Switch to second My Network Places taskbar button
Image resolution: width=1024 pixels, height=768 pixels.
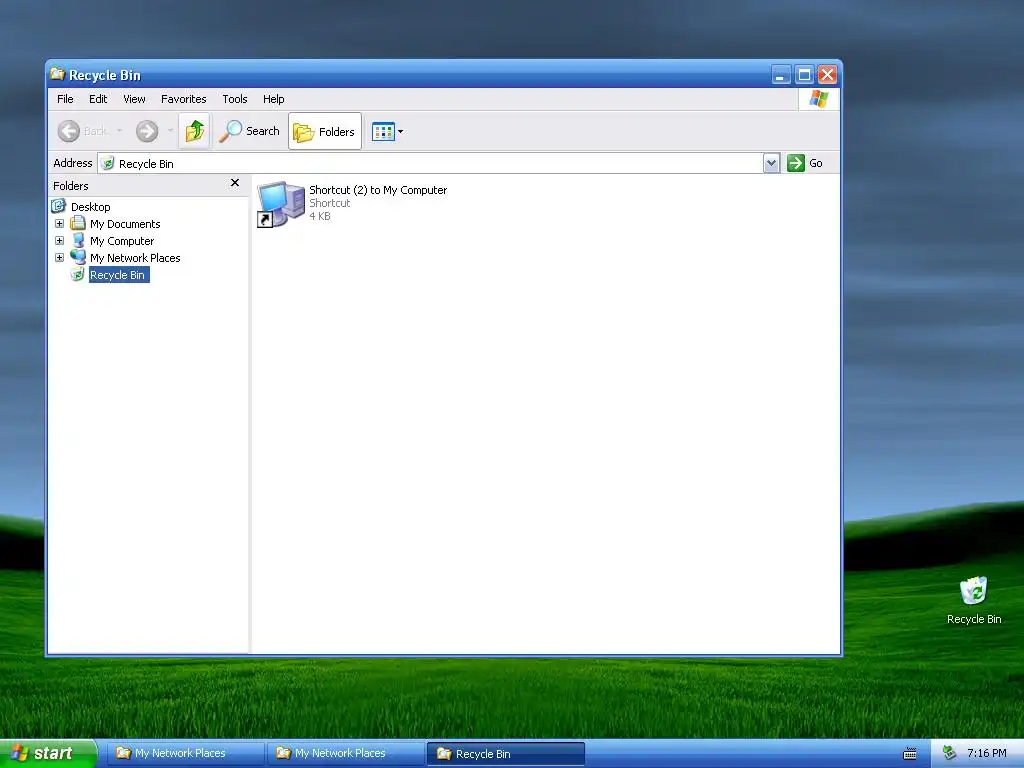[x=345, y=754]
